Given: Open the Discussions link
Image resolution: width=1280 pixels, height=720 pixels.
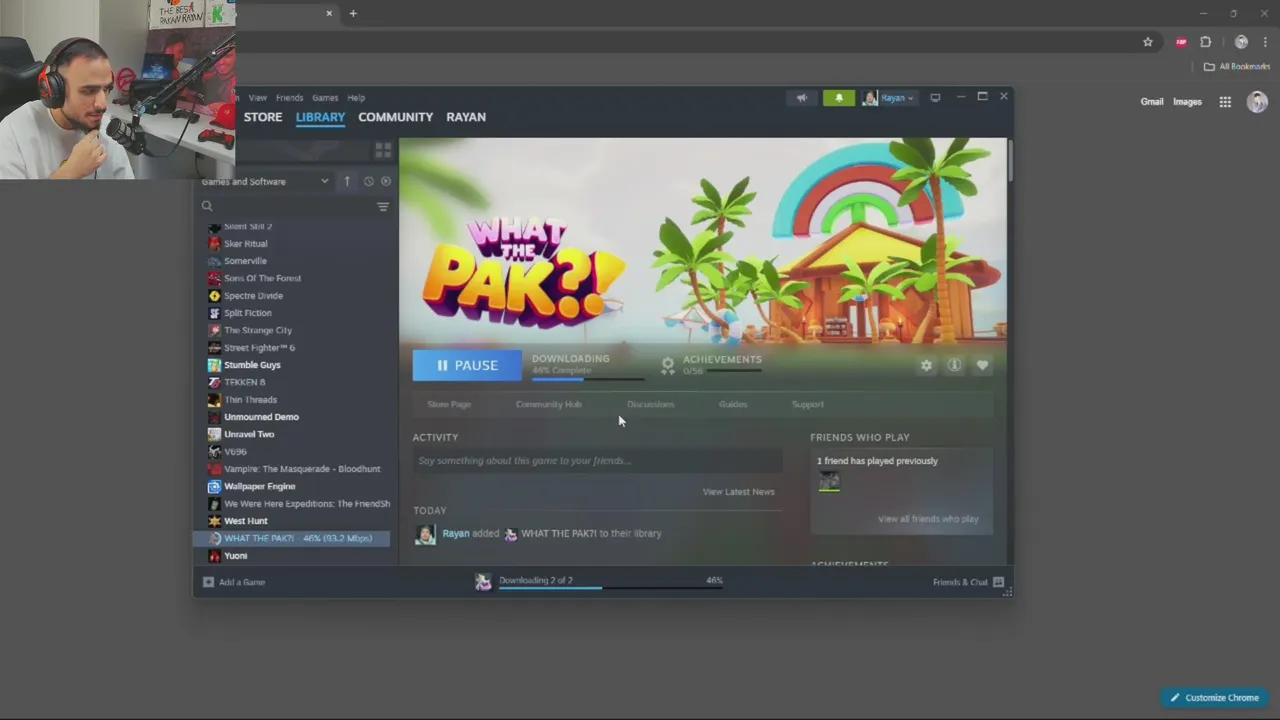Looking at the screenshot, I should (650, 404).
